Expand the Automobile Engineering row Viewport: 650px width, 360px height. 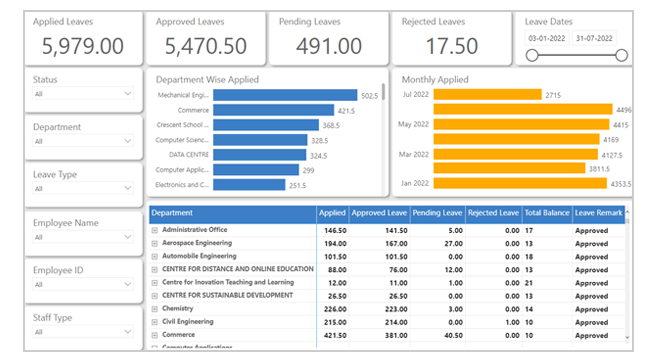point(155,257)
